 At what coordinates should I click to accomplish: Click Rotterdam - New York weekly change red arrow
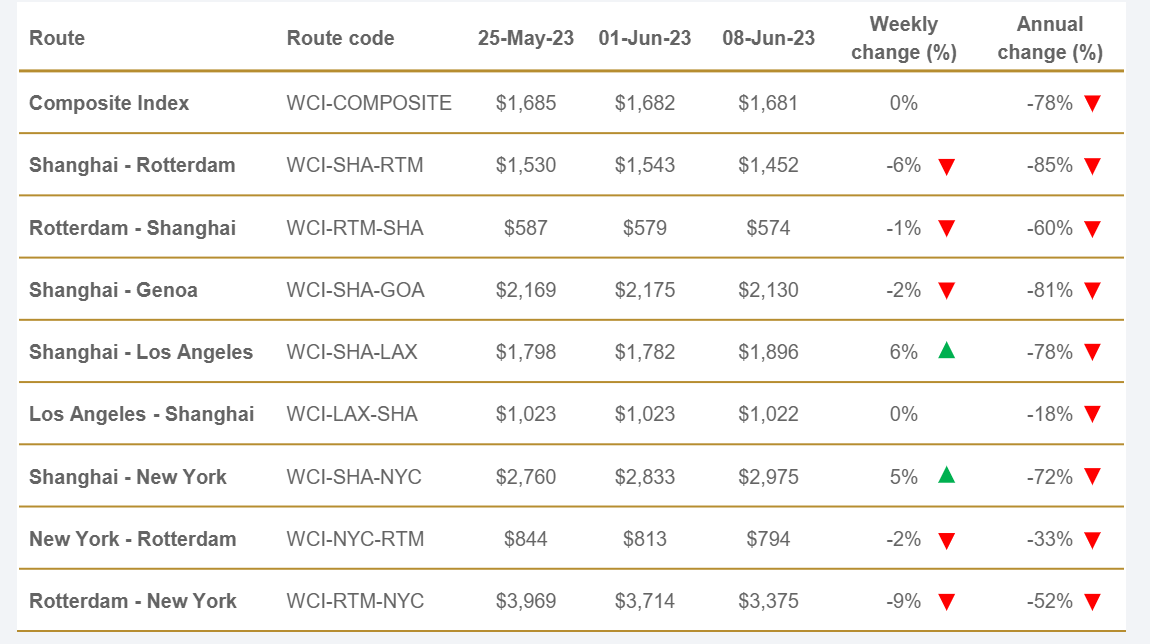946,602
